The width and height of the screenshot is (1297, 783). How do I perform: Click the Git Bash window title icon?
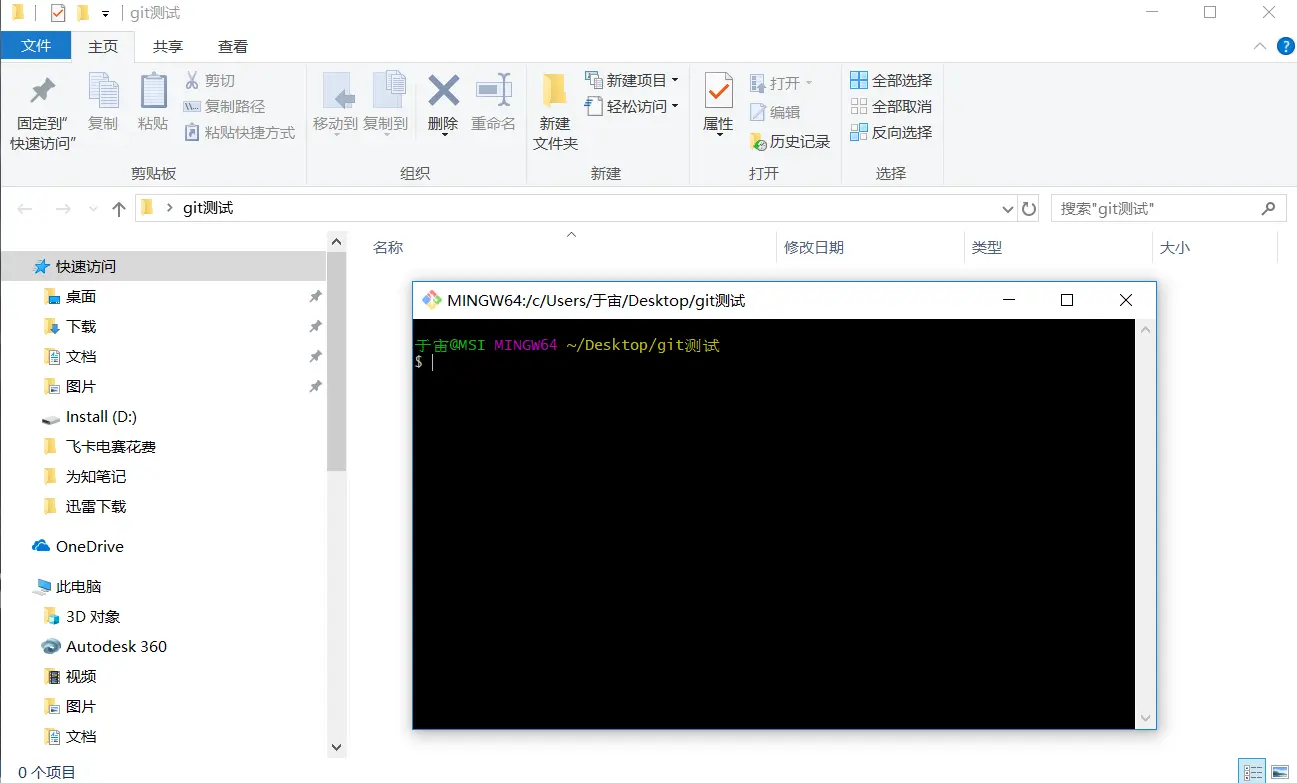point(432,300)
